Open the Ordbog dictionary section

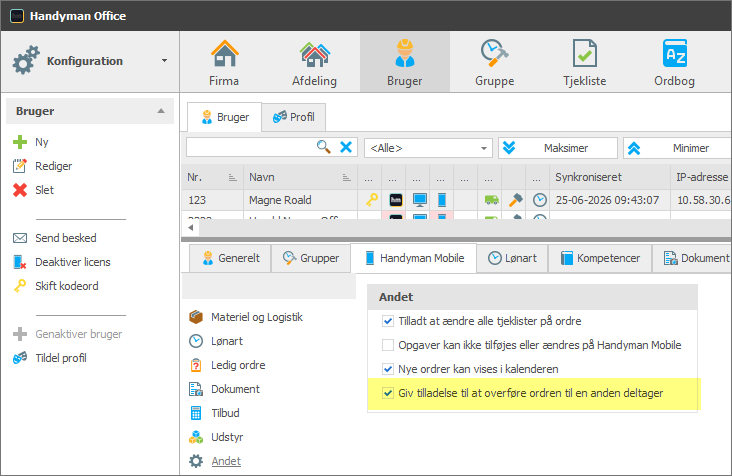coord(674,63)
